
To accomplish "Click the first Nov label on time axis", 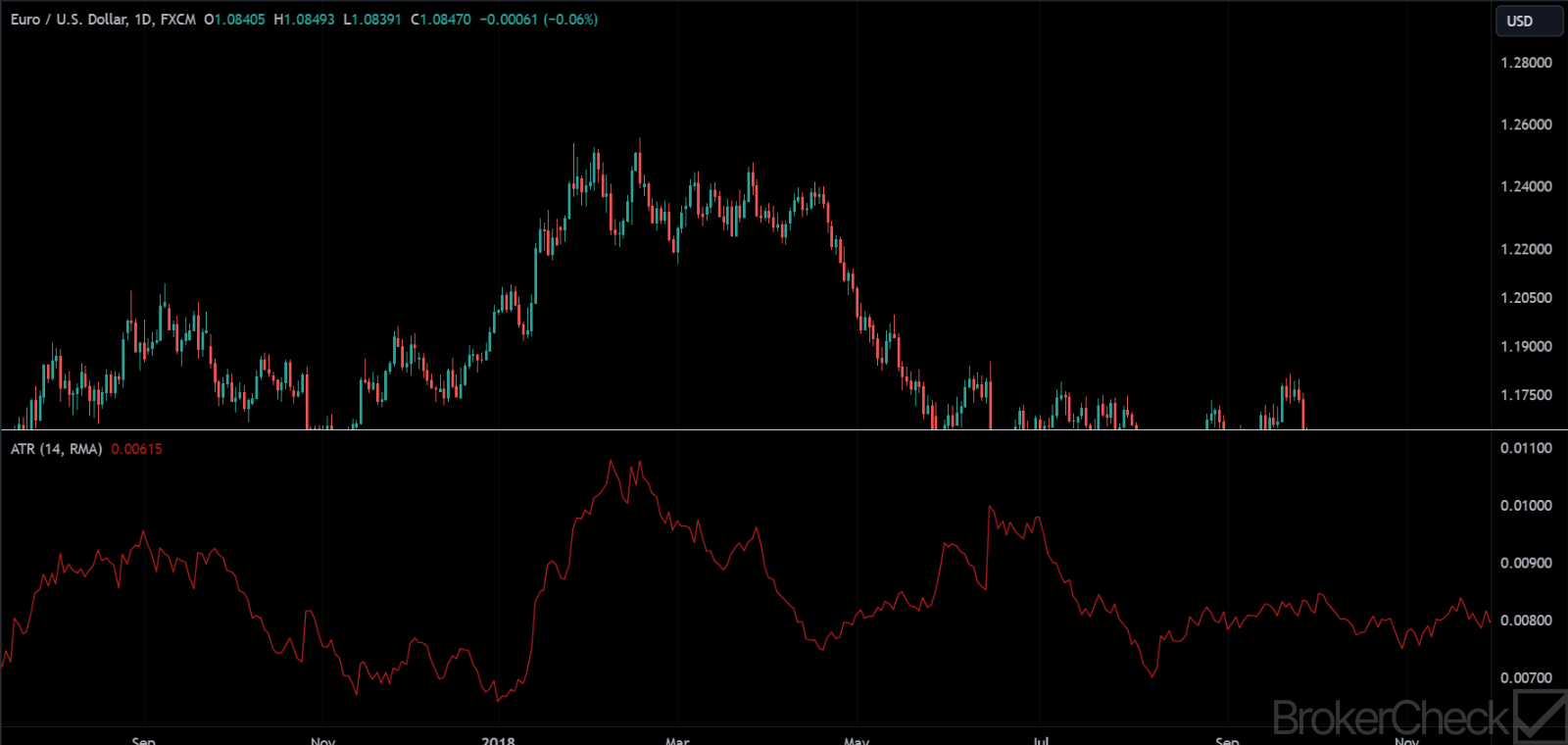I will (322, 740).
